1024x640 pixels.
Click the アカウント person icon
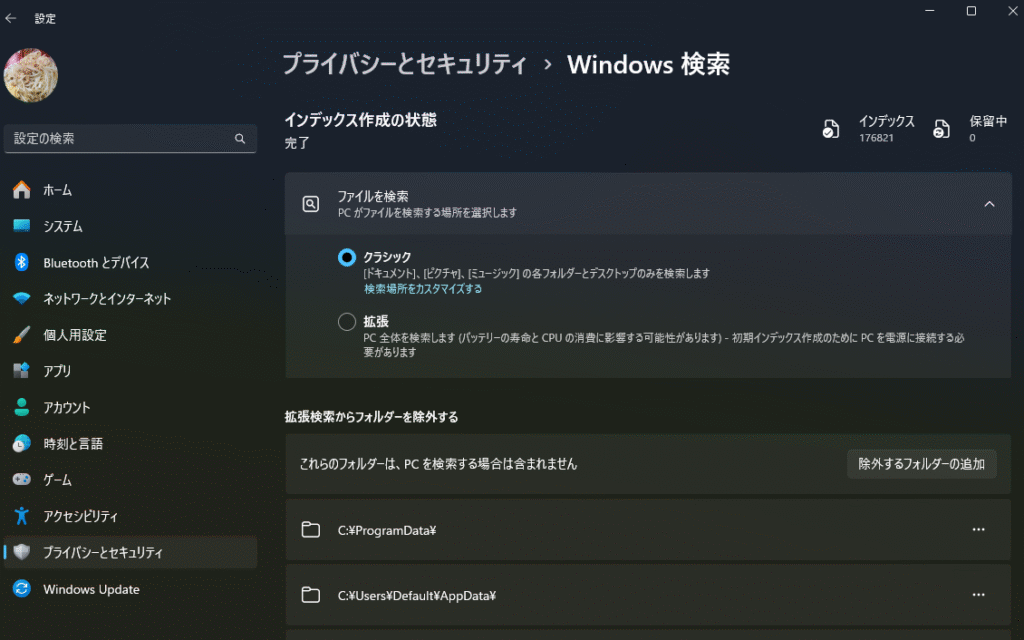[x=22, y=407]
